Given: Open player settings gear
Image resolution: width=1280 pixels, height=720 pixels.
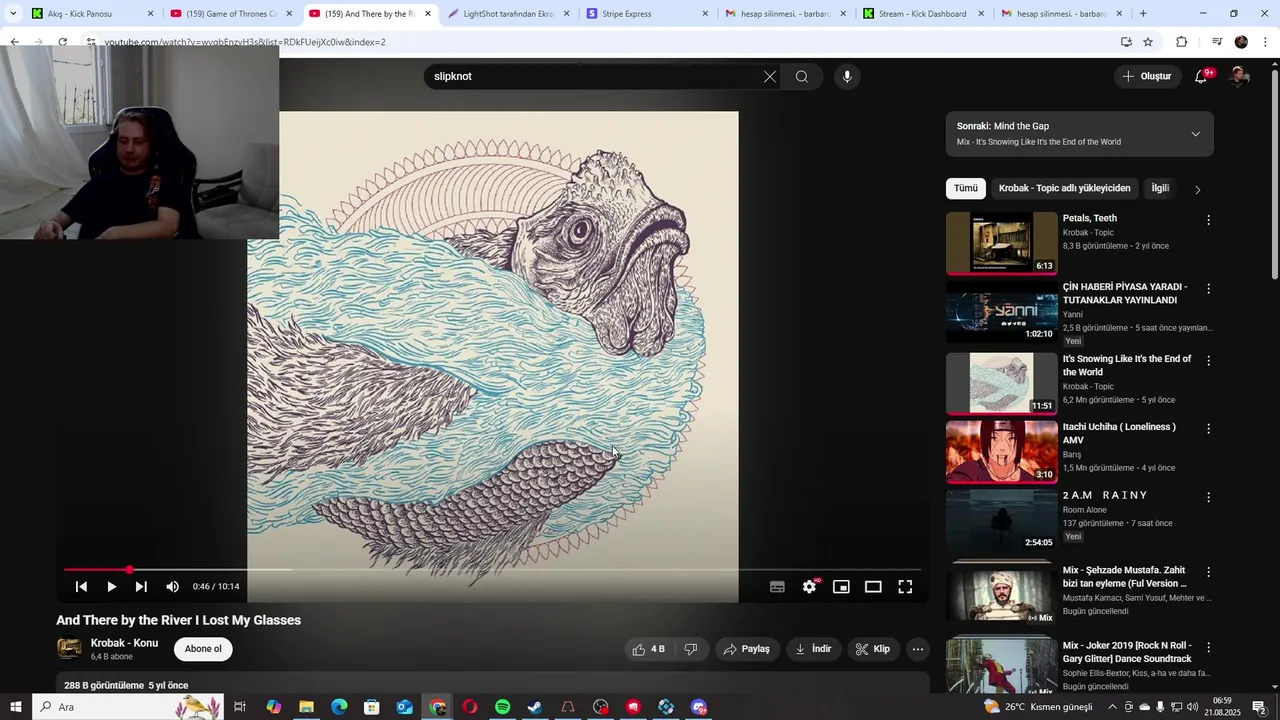Looking at the screenshot, I should pos(809,587).
